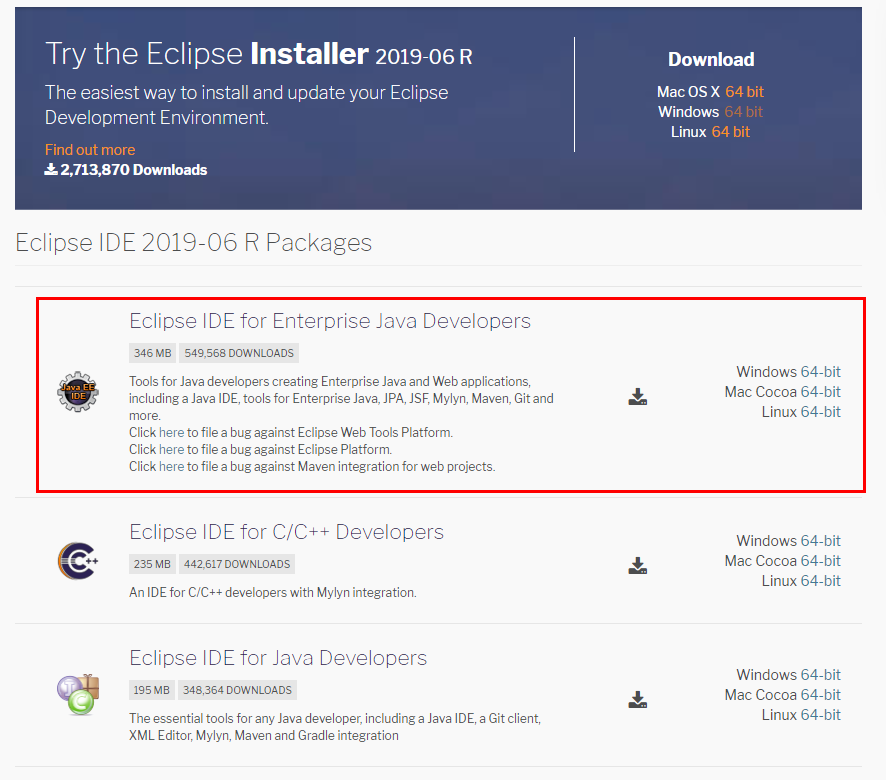Click the Eclipse IDE 2019-06 R Packages heading
This screenshot has width=886, height=780.
pos(193,242)
